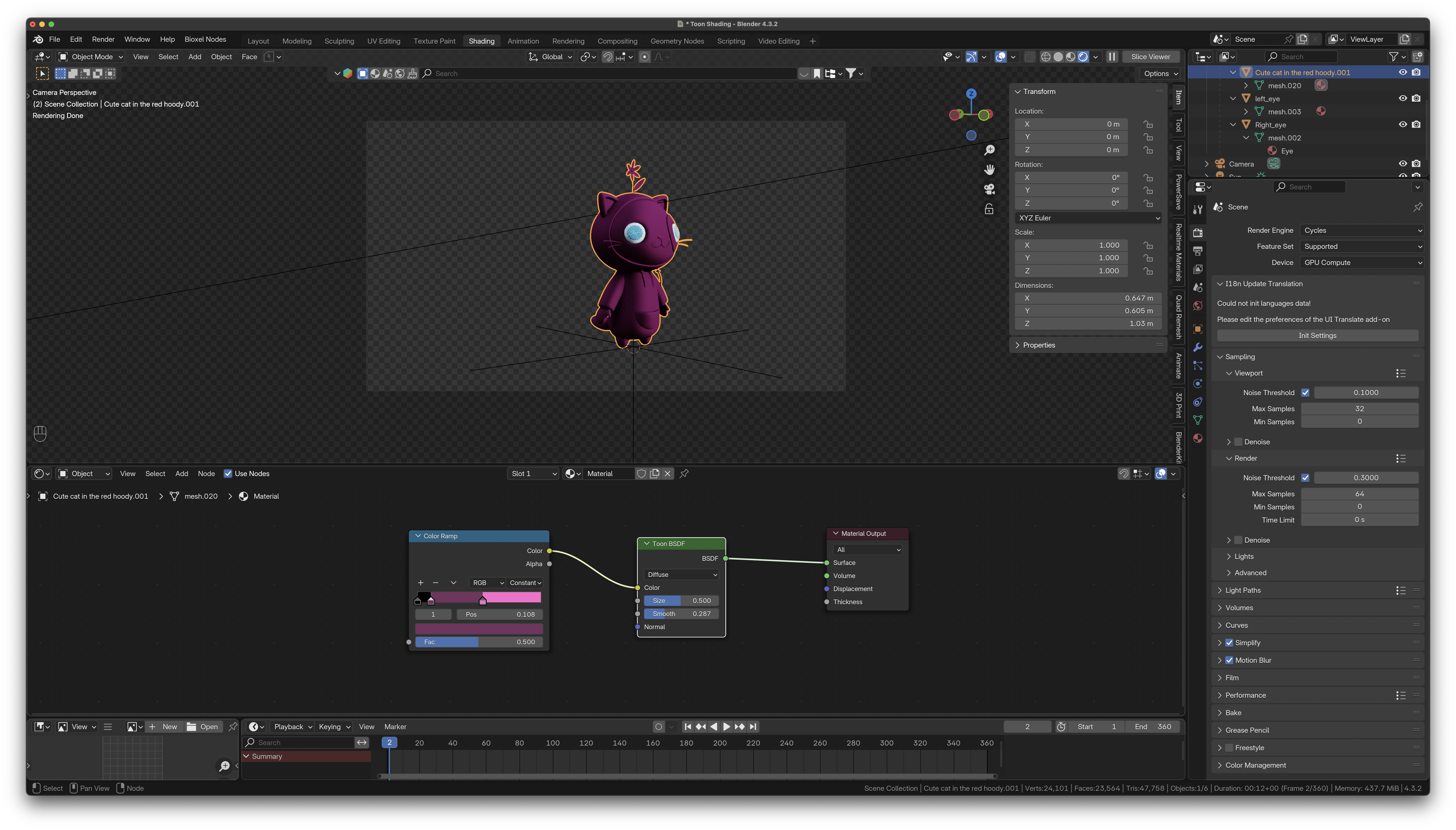
Task: Open the Keying popover in timeline
Action: click(x=334, y=727)
